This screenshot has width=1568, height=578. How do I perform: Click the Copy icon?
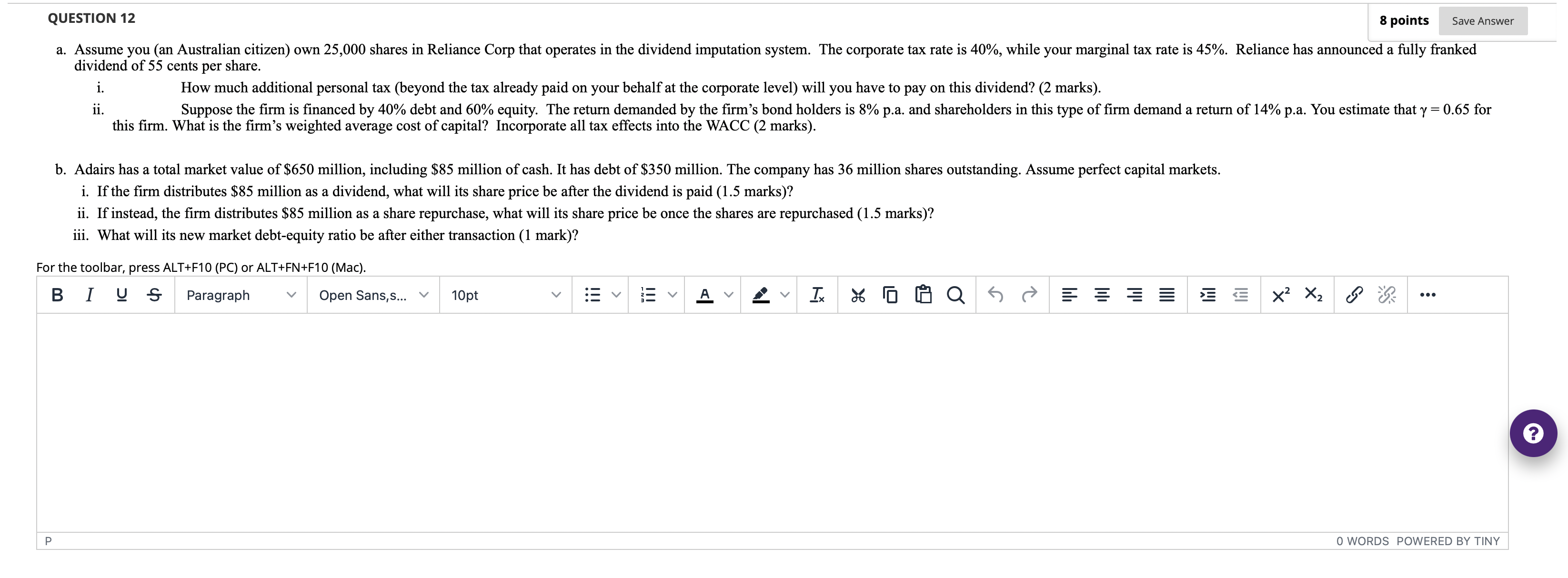(890, 295)
